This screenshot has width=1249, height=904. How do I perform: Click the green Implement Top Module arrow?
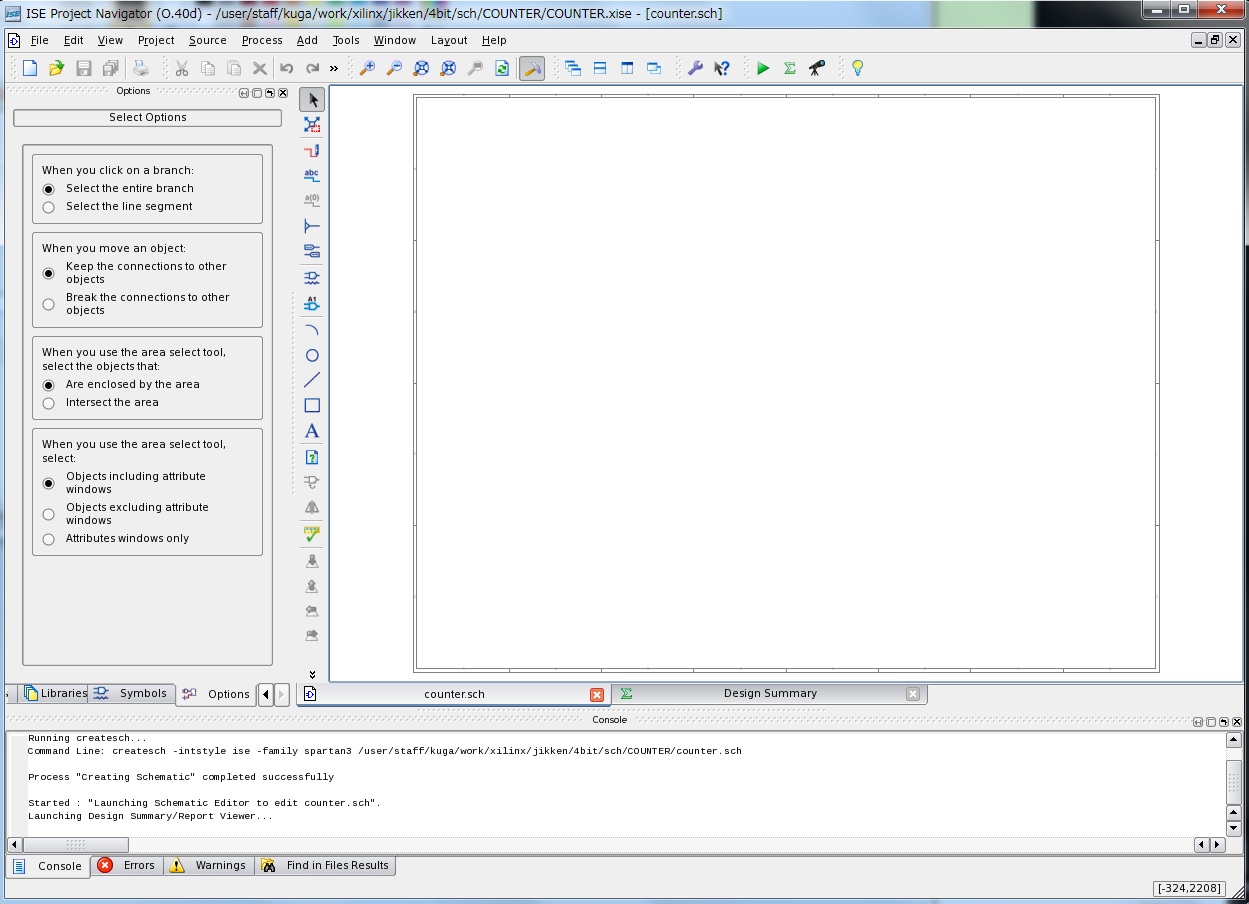[x=763, y=68]
